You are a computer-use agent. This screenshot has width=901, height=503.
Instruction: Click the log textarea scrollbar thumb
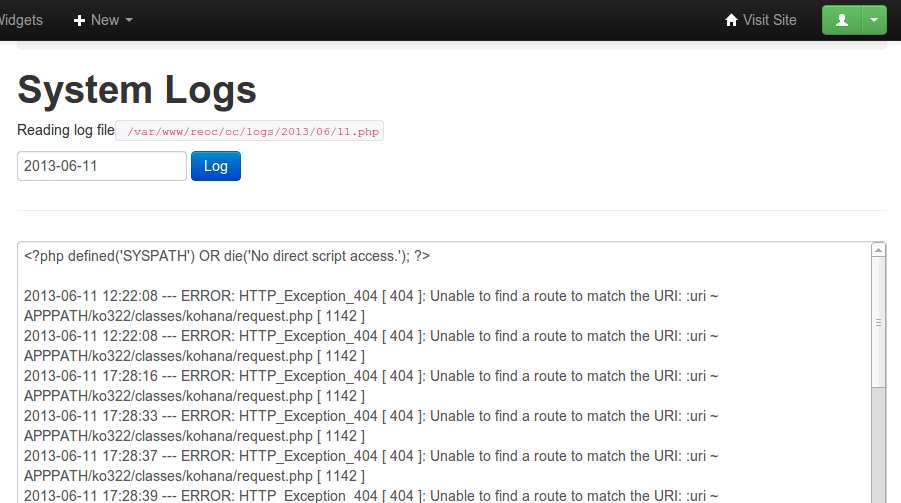879,322
